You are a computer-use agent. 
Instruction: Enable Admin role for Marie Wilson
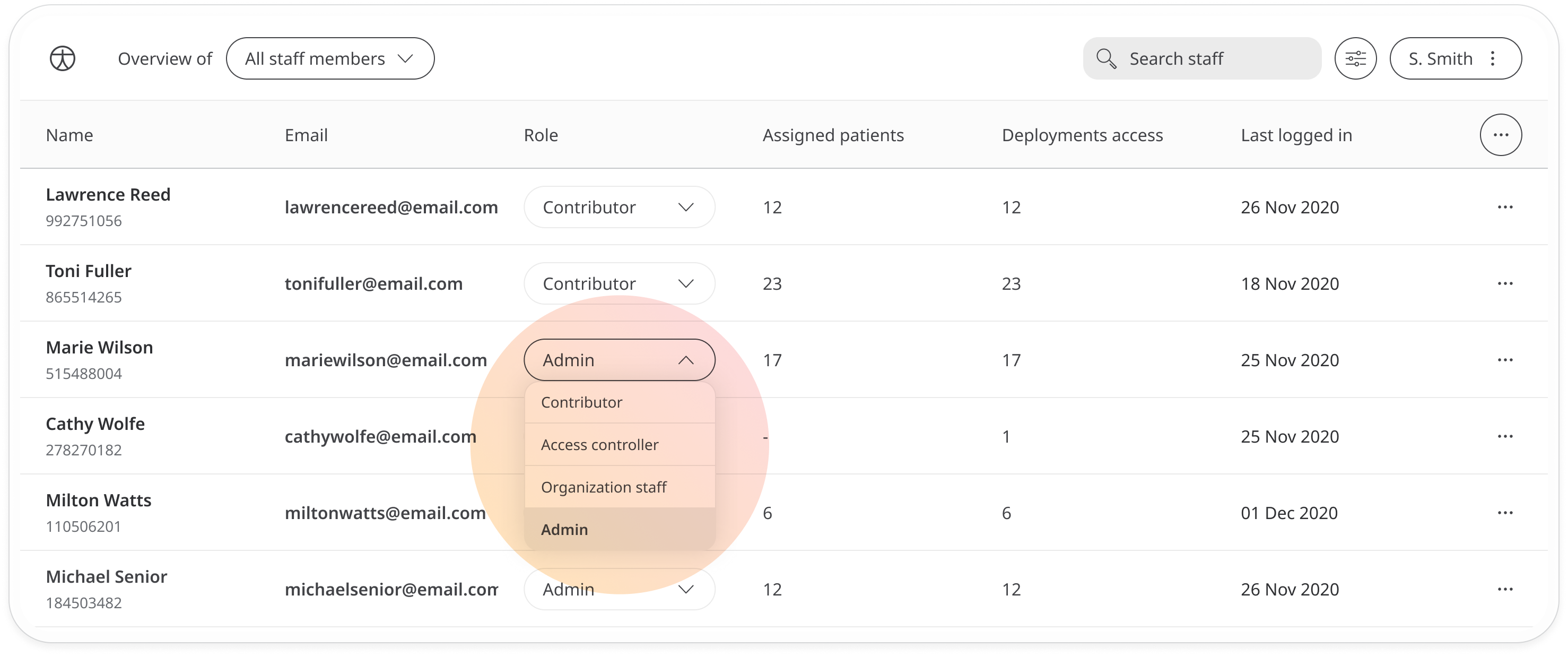[564, 529]
